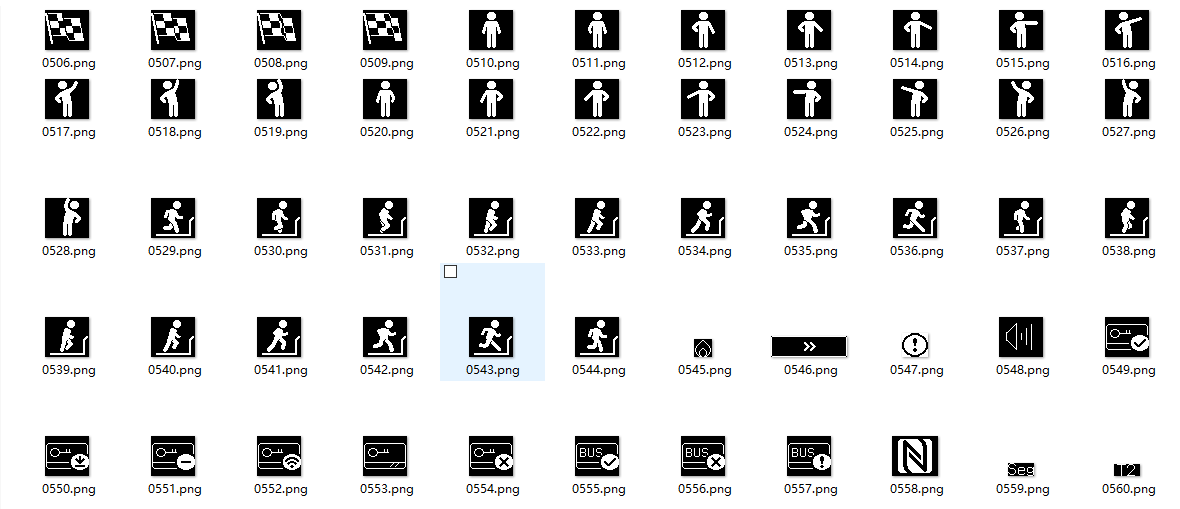The height and width of the screenshot is (509, 1180).
Task: Click the 0510.png filename label
Action: click(x=492, y=63)
